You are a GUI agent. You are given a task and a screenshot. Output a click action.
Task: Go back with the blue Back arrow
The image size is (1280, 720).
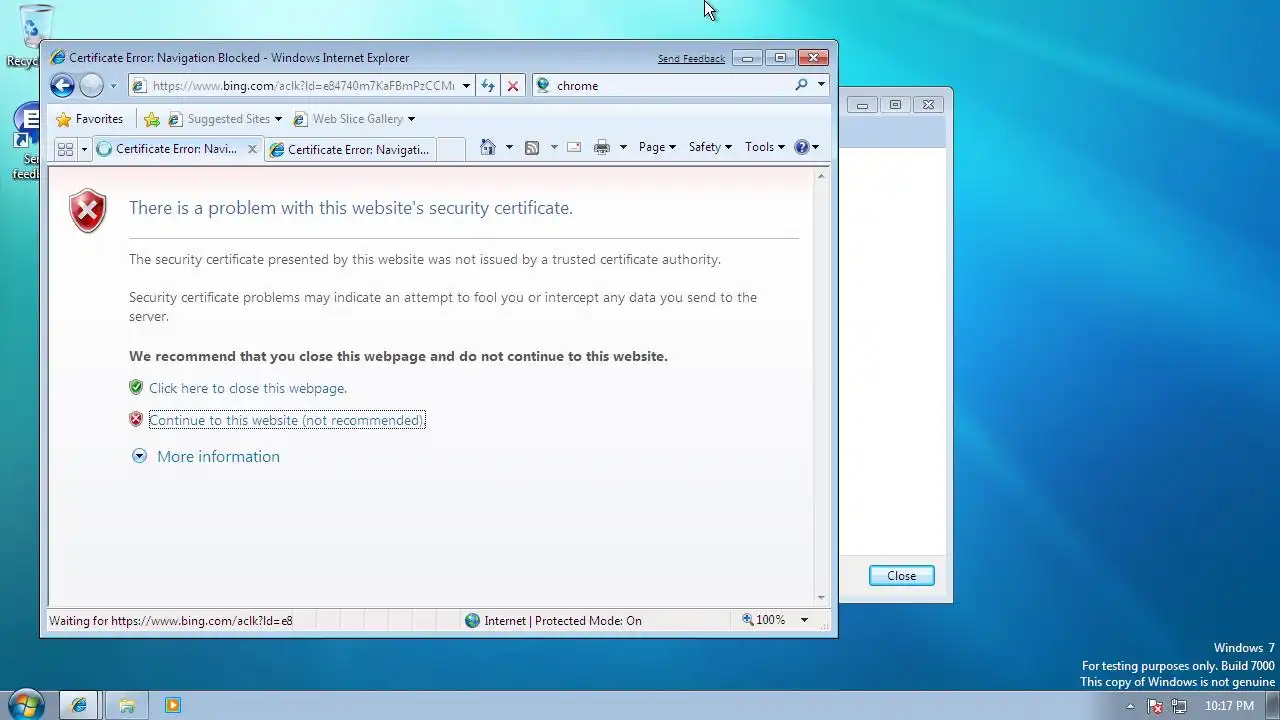[62, 86]
